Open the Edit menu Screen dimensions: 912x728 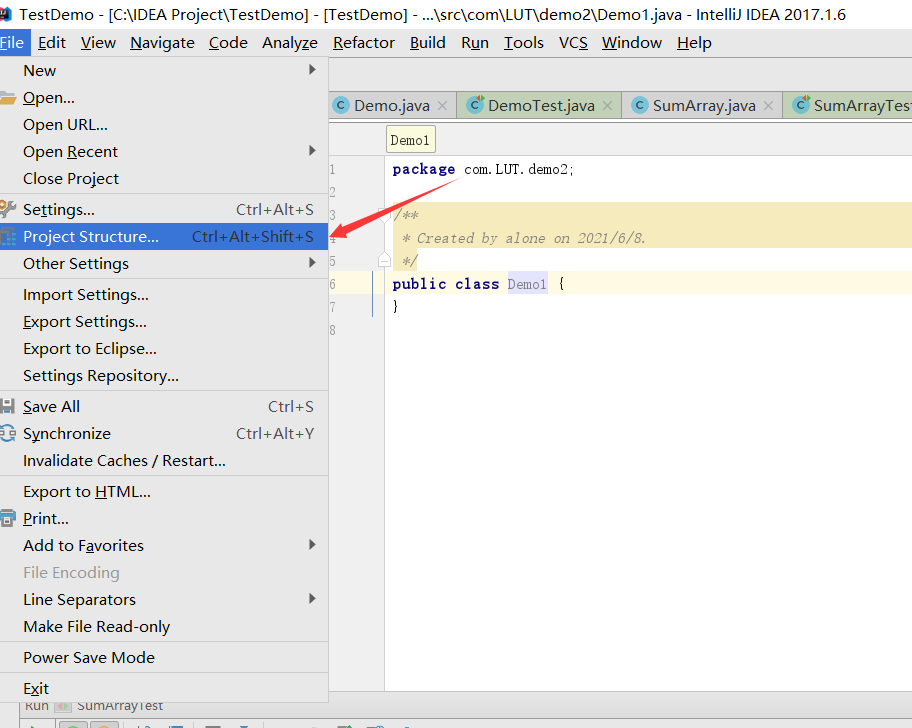(52, 43)
